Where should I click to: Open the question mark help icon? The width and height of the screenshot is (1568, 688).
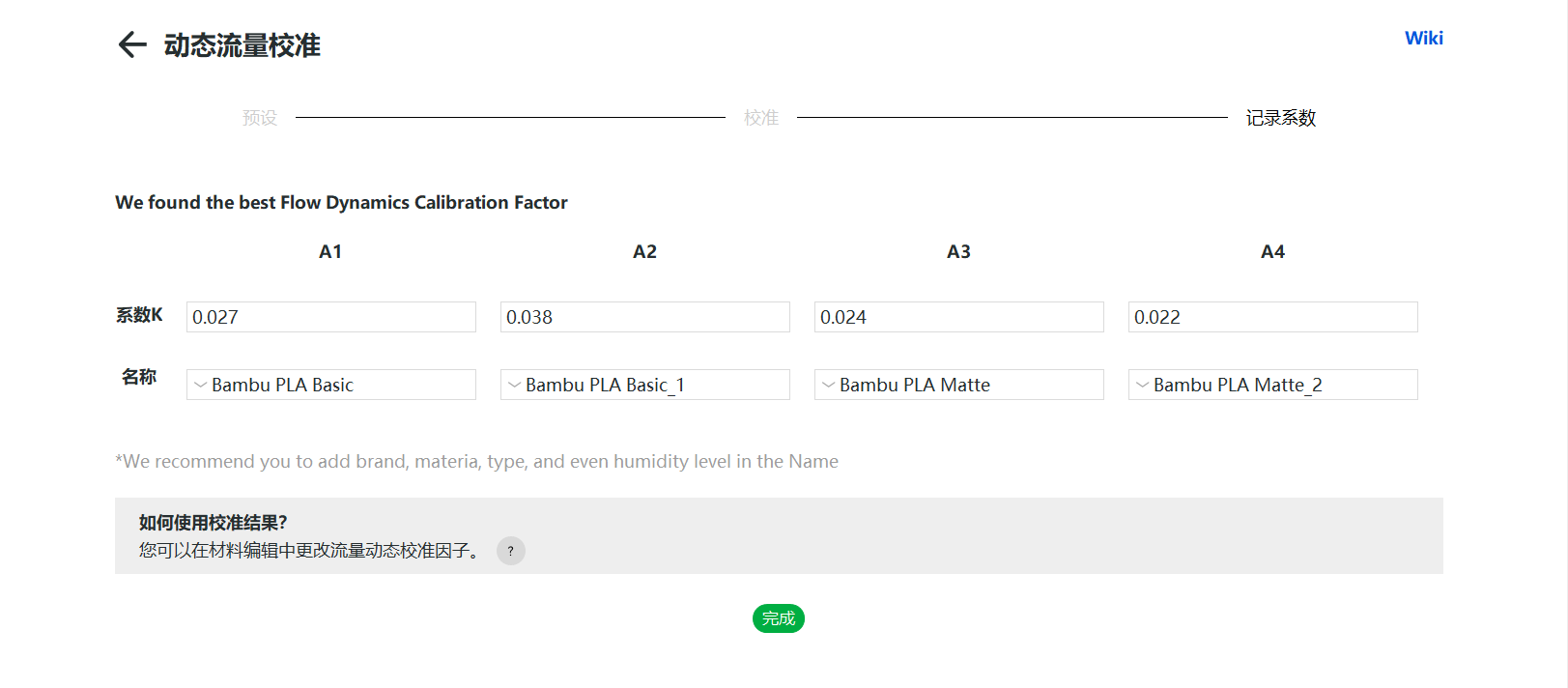click(x=511, y=551)
